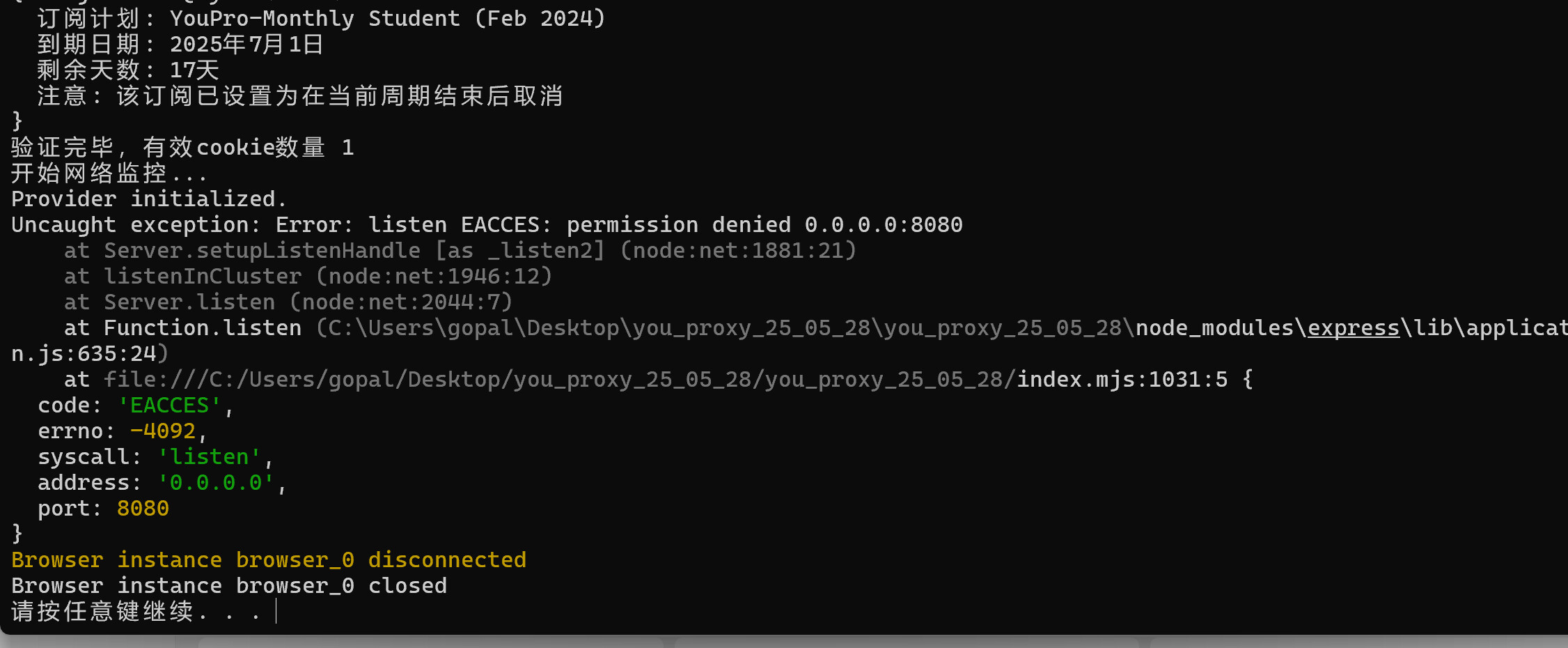Click the green 'EACCES' code value
Viewport: 1568px width, 648px height.
point(170,406)
